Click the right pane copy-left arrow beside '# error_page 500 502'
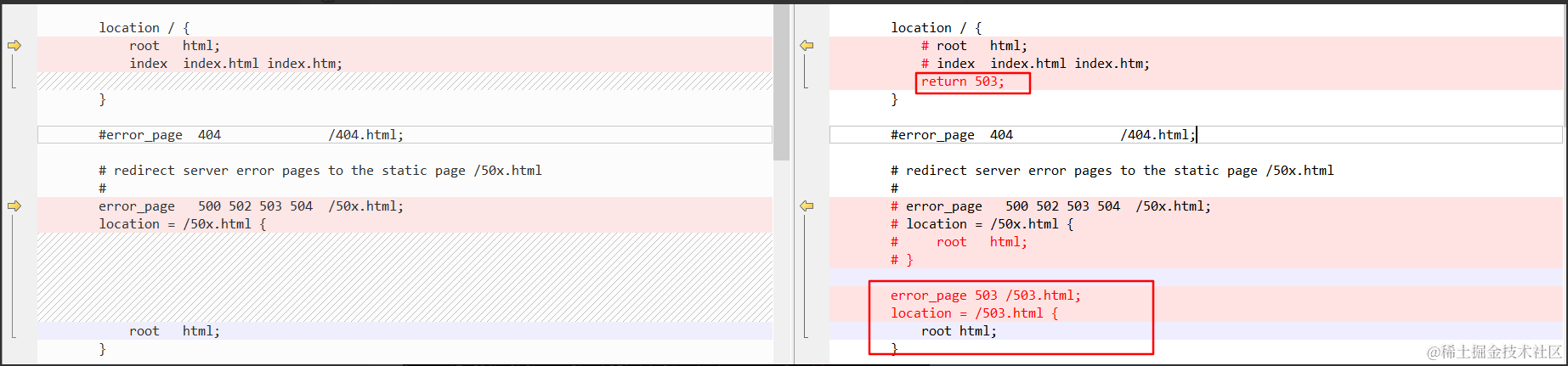 pyautogui.click(x=807, y=206)
